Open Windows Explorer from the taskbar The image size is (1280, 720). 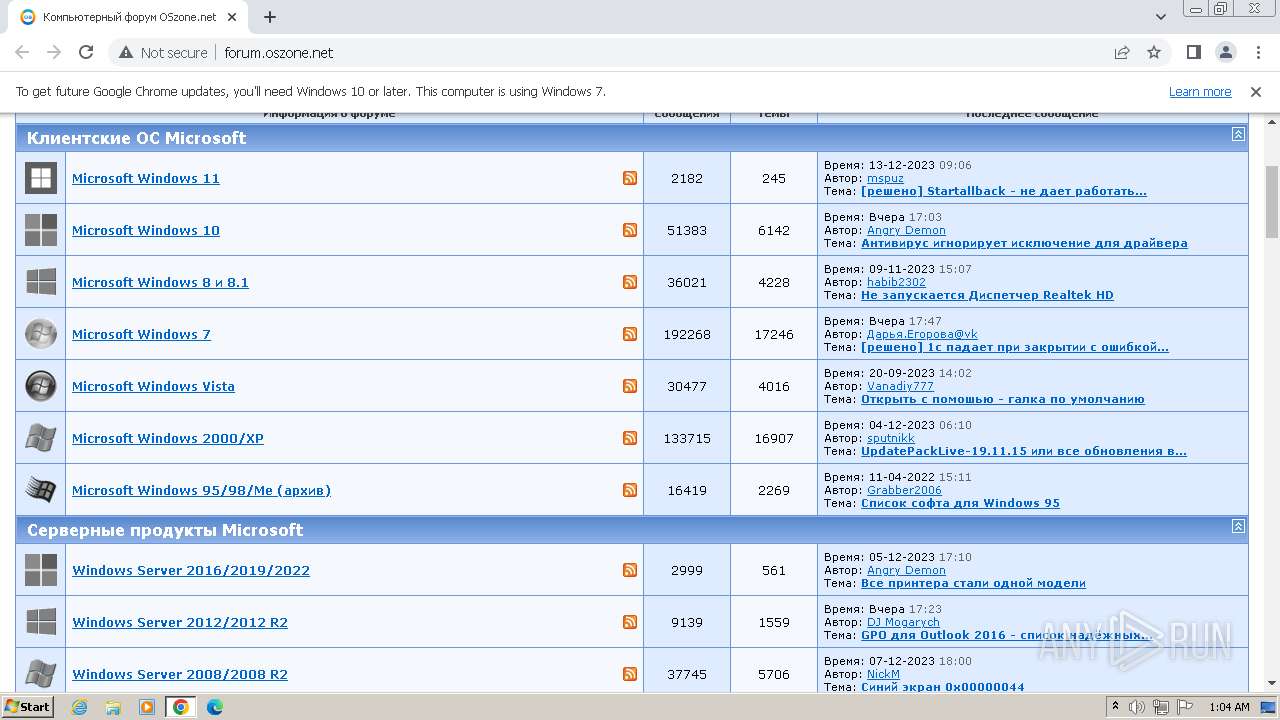tap(113, 707)
